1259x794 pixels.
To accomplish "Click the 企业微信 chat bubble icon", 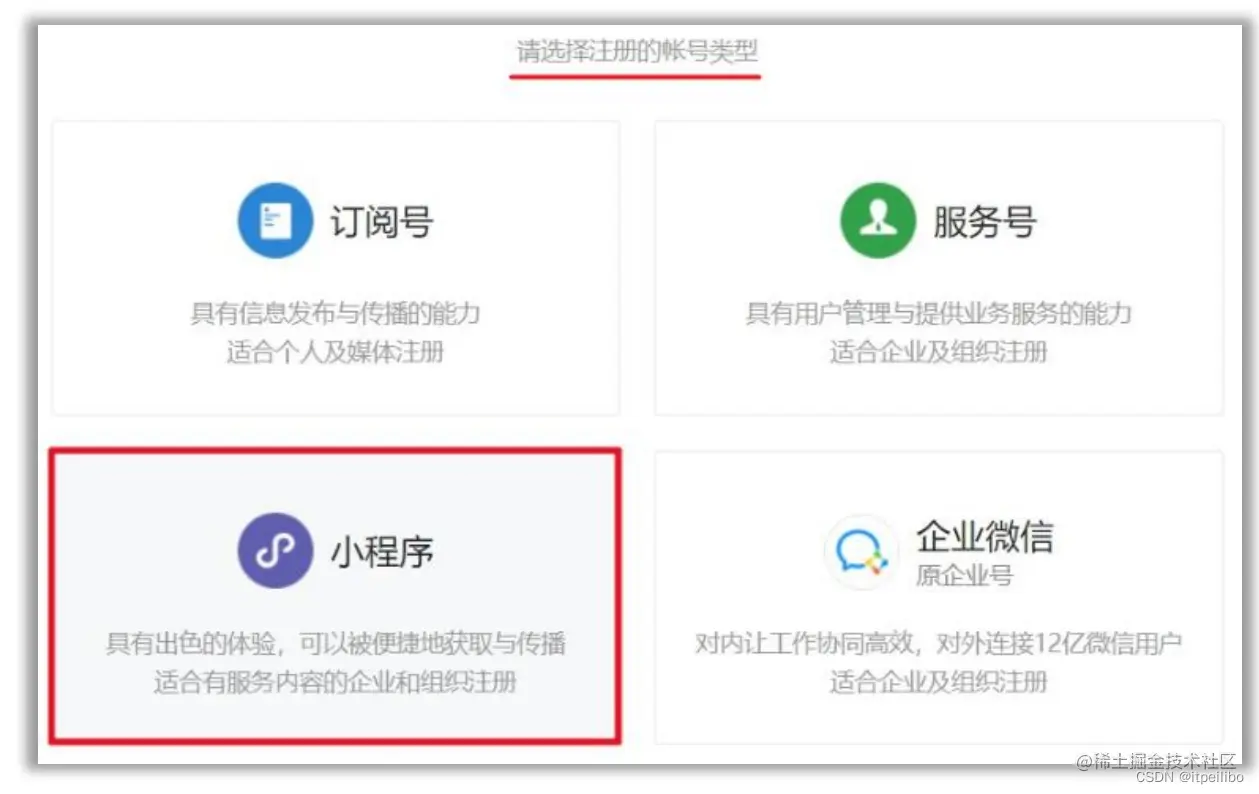I will (861, 551).
